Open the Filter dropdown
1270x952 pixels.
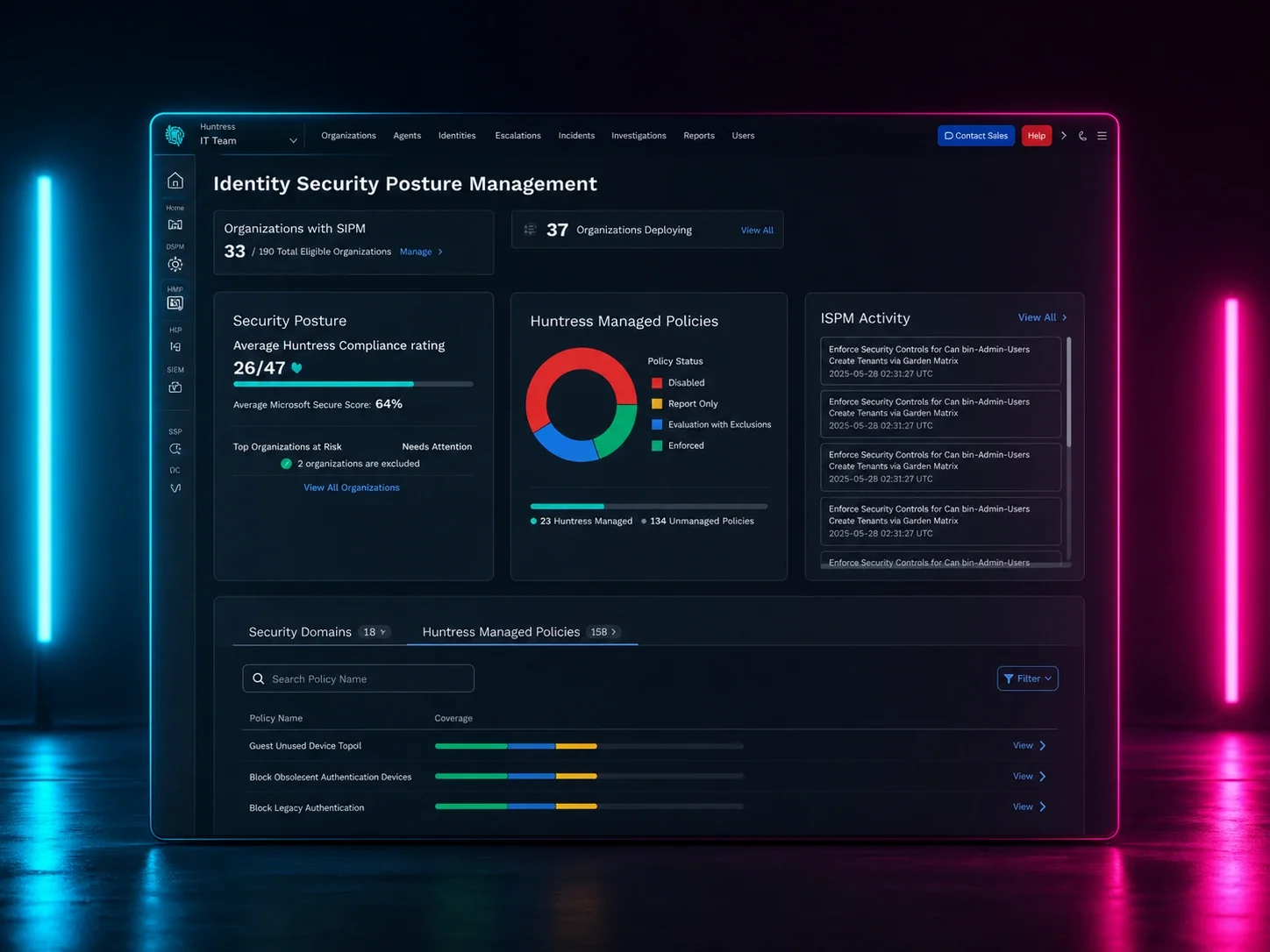(1028, 678)
